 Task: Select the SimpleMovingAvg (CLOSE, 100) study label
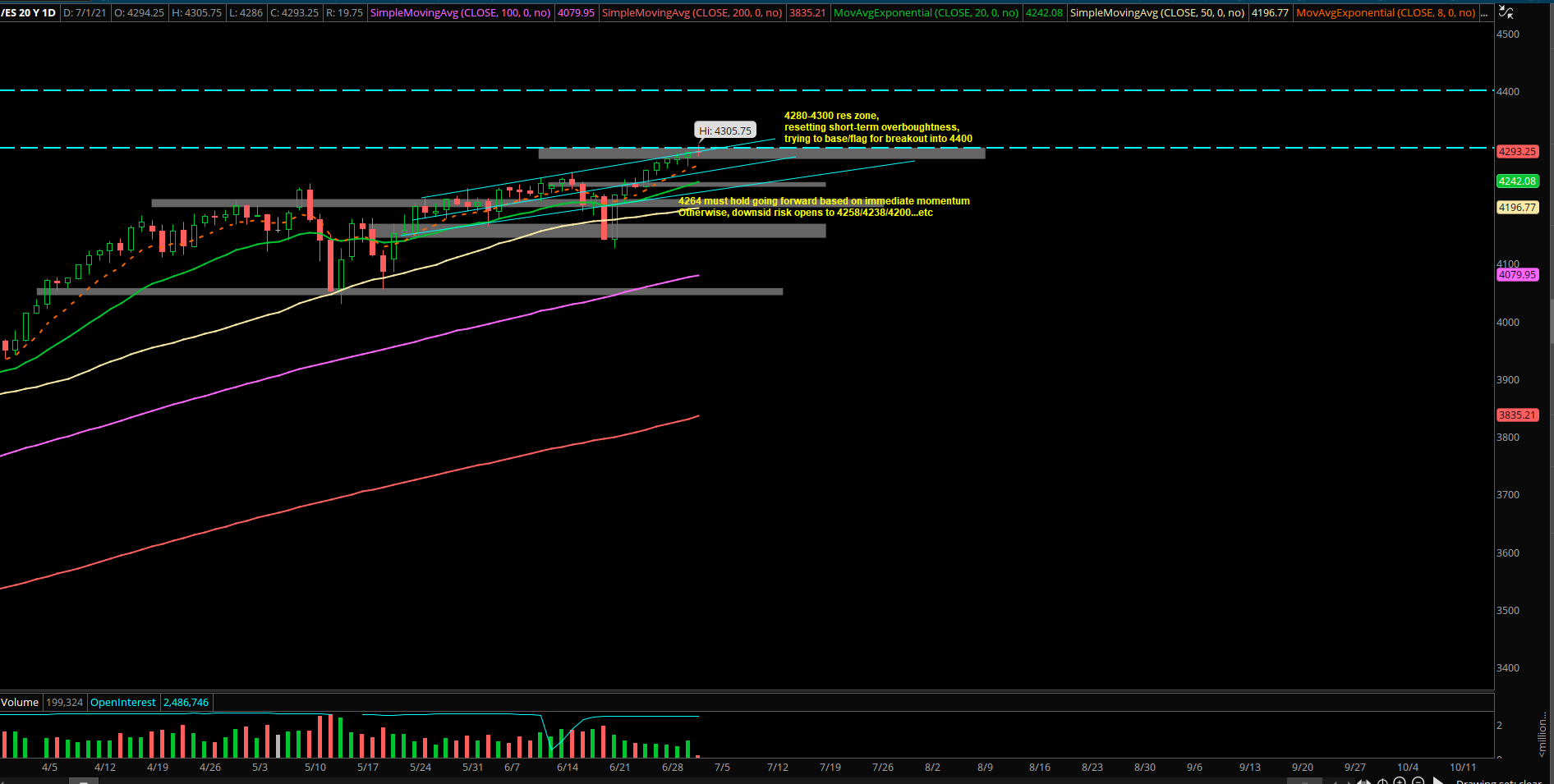[461, 13]
